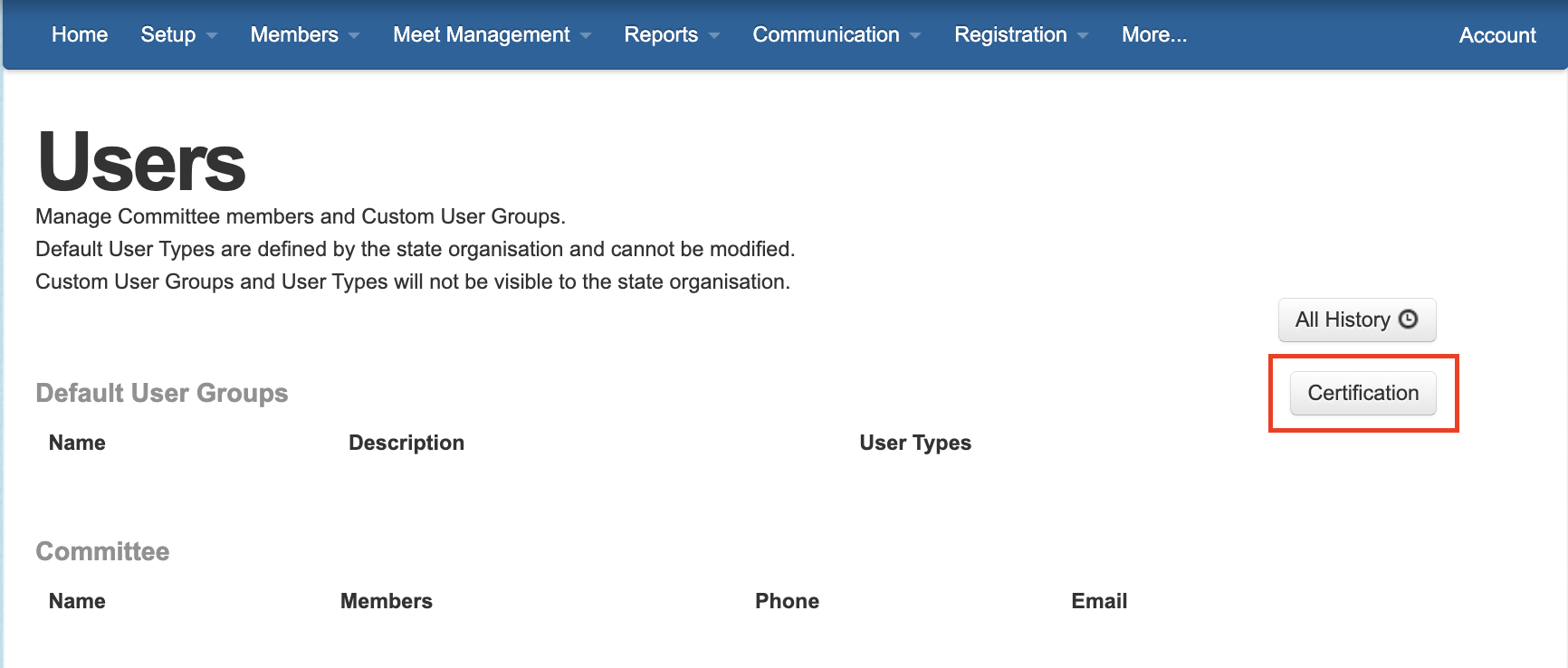Open the Reports menu
This screenshot has height=668, width=1568.
[x=672, y=34]
